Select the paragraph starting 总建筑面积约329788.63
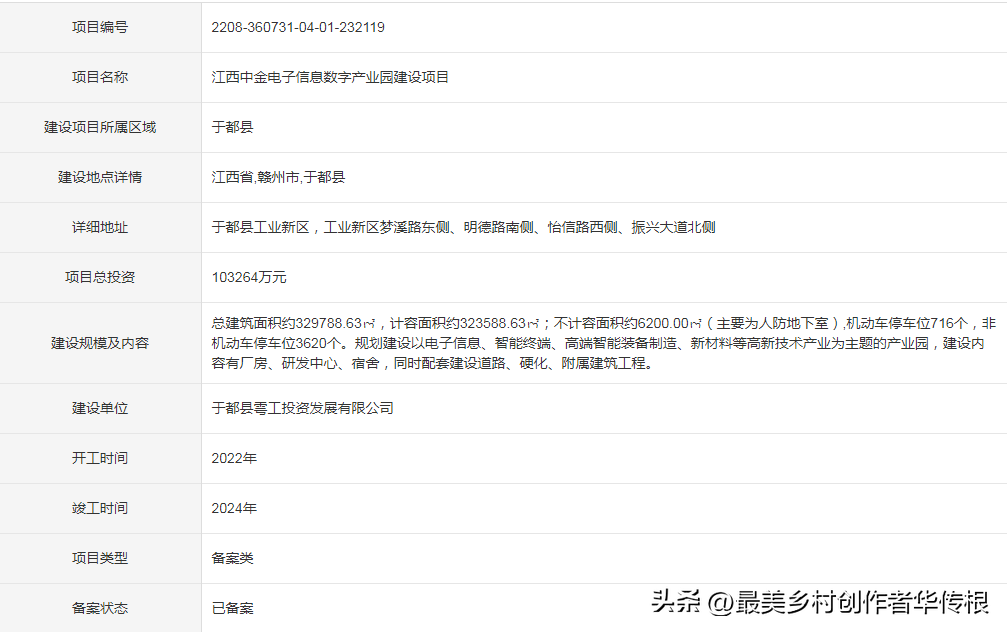 pyautogui.click(x=604, y=343)
